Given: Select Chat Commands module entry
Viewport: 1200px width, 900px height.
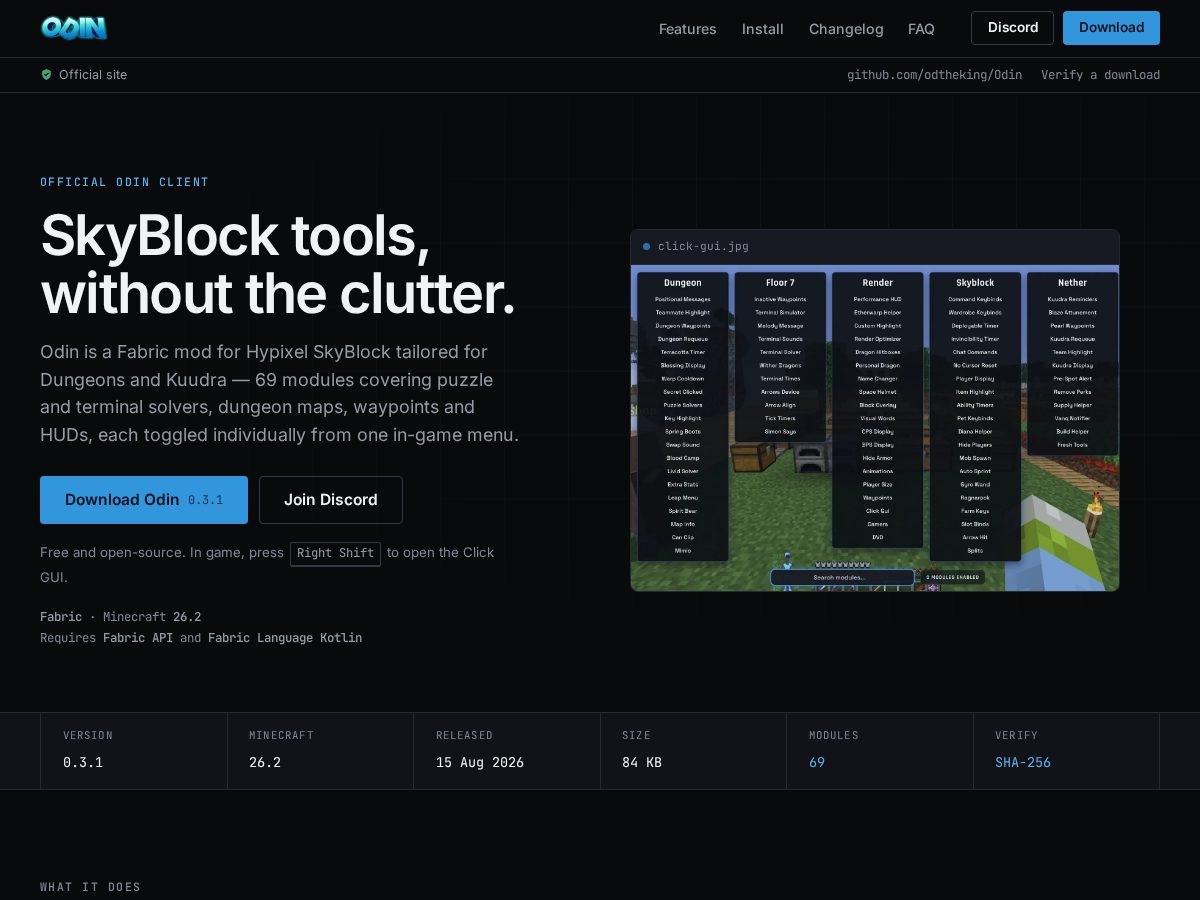Looking at the screenshot, I should (x=975, y=352).
